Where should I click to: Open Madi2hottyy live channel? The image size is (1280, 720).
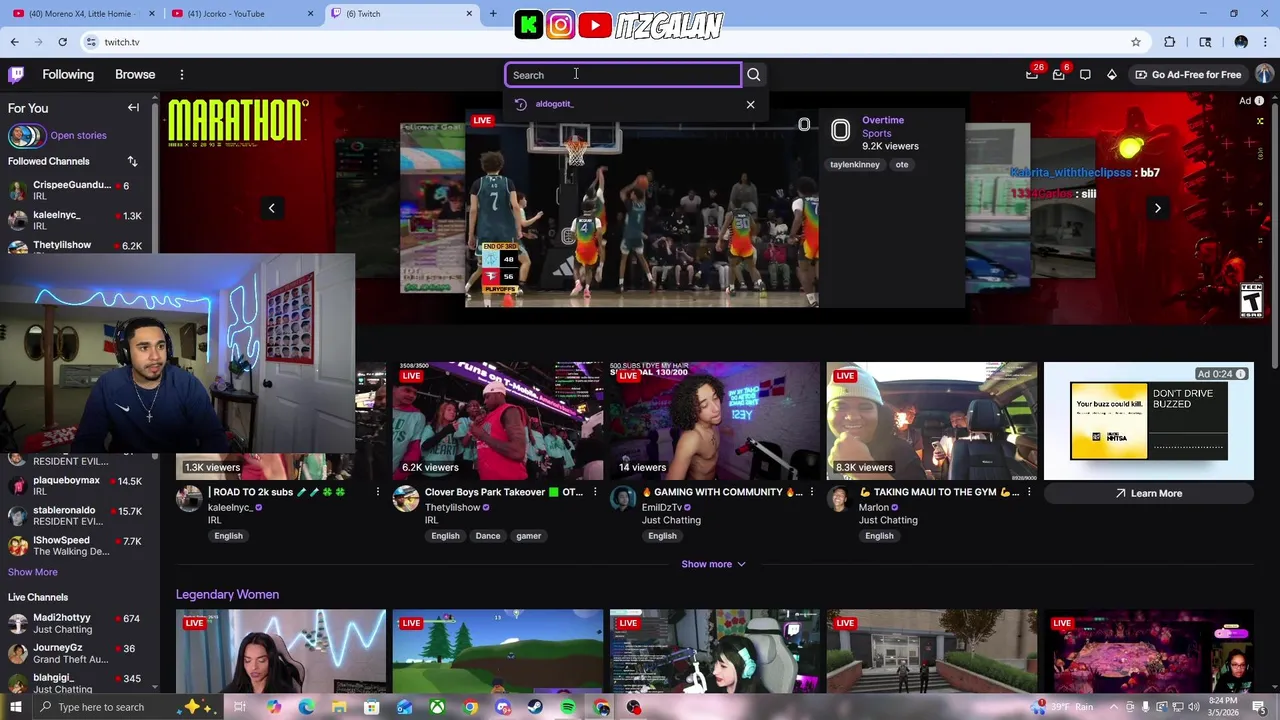(x=78, y=623)
